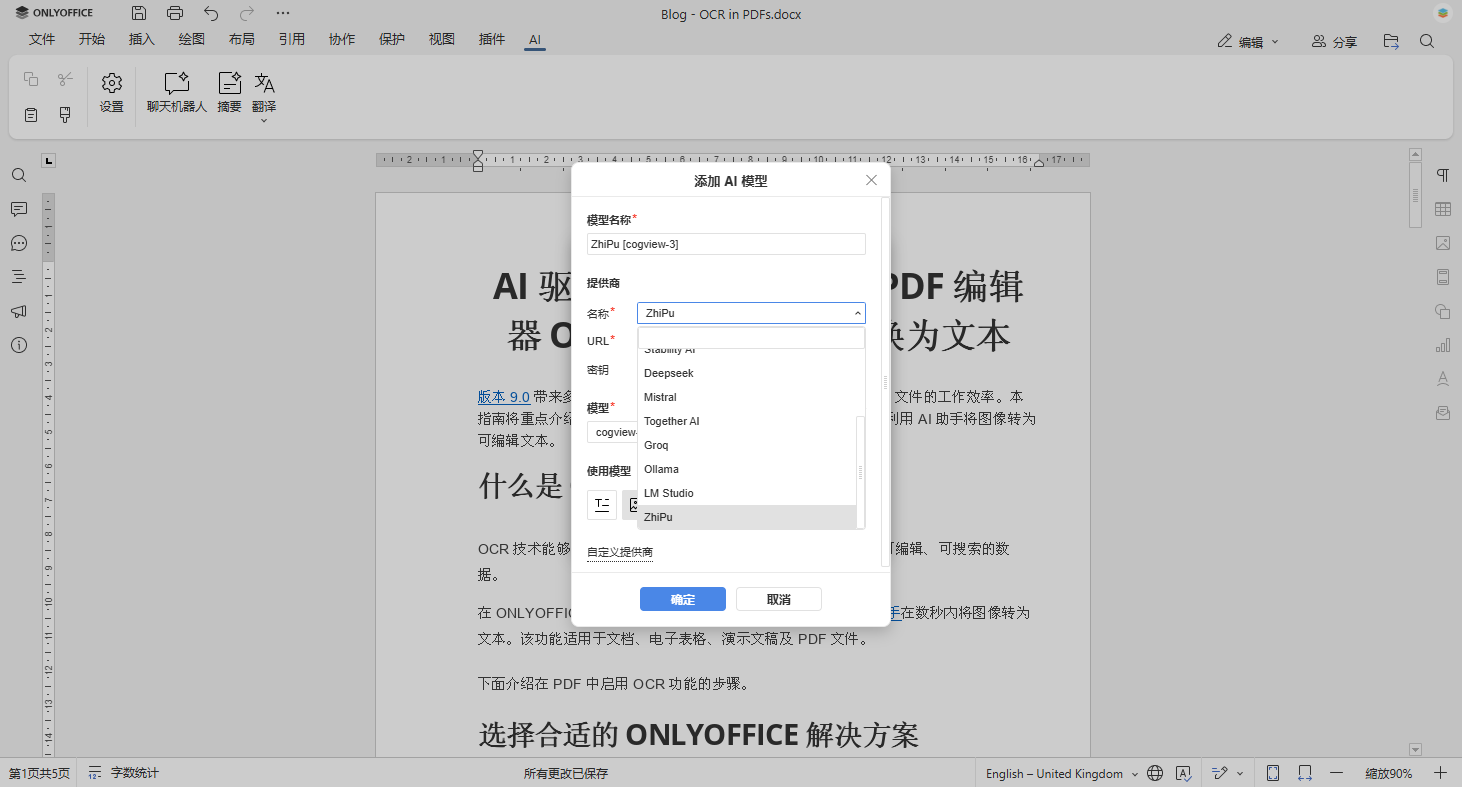Click open file location folder icon

click(1391, 41)
